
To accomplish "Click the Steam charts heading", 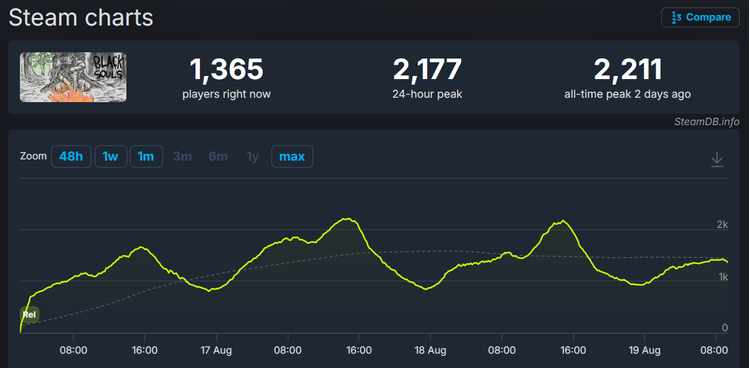I will tap(81, 18).
